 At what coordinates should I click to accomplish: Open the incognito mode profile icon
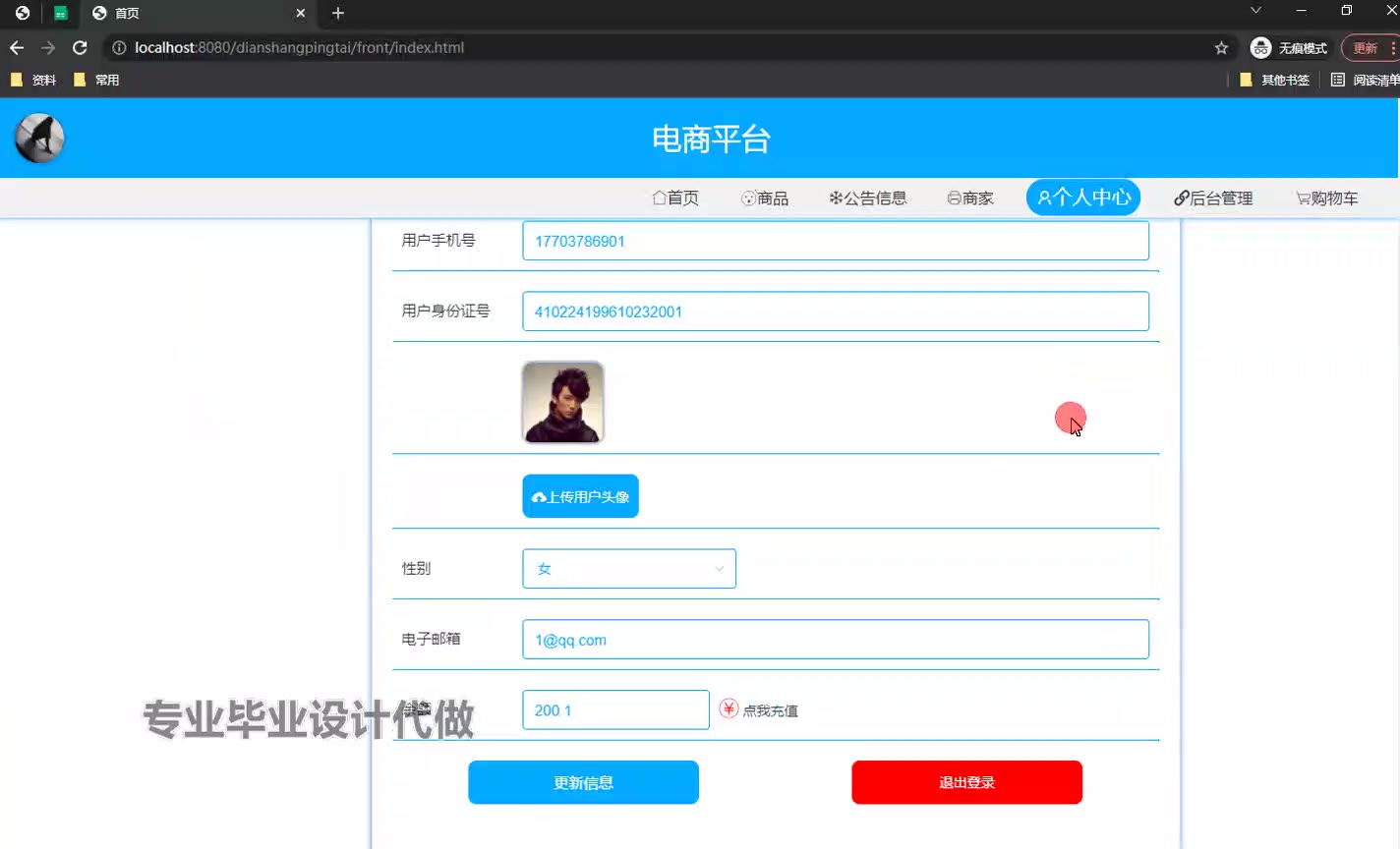(x=1260, y=47)
